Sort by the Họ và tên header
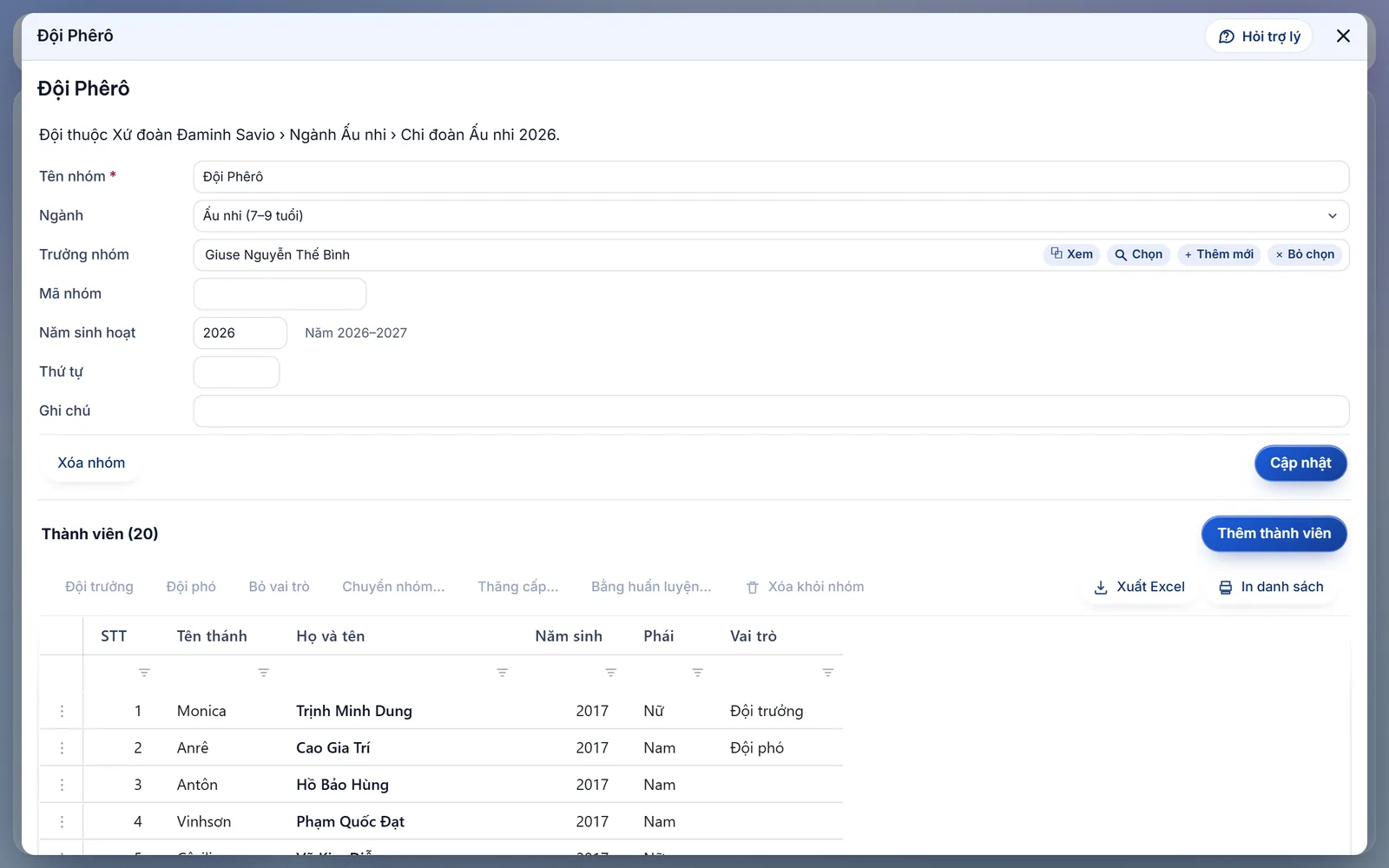1389x868 pixels. [331, 636]
